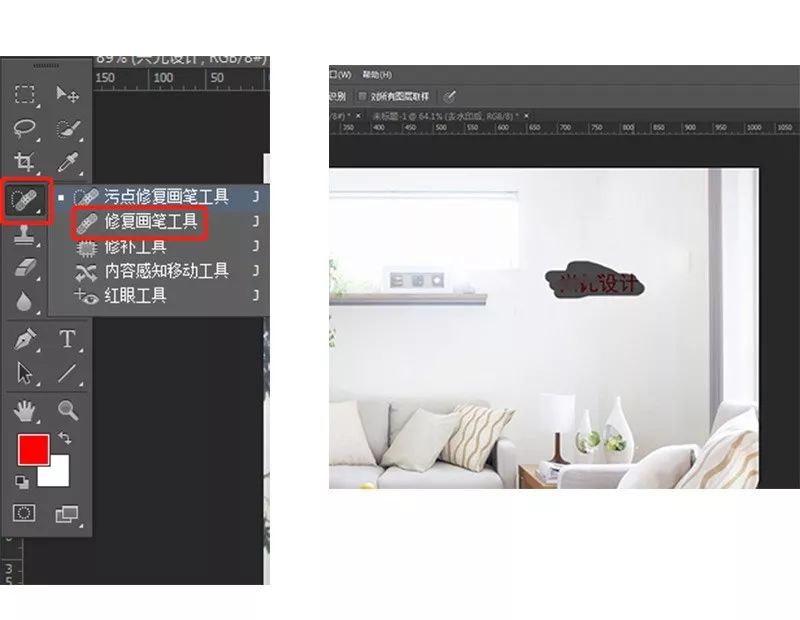
Task: Swap foreground and background colors
Action: (x=64, y=437)
